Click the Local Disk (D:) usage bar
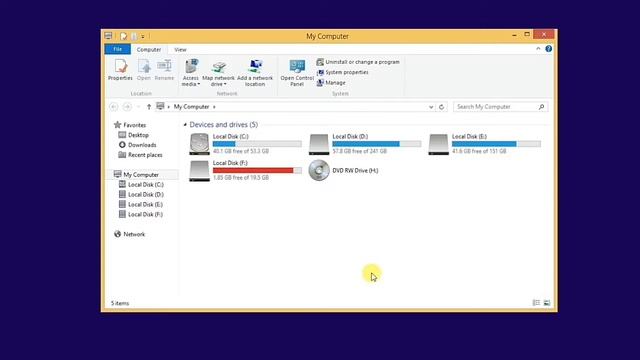The height and width of the screenshot is (360, 640). (377, 144)
